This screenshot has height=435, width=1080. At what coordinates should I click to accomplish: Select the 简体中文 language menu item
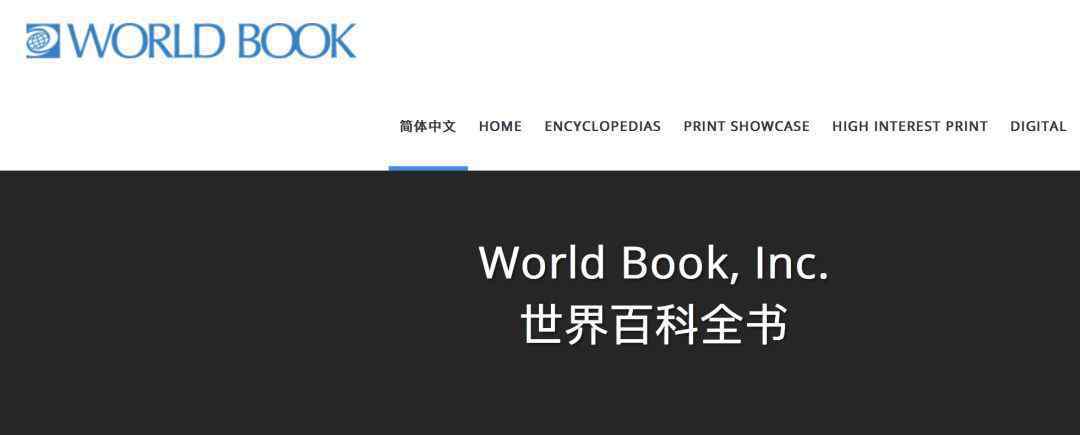[428, 127]
